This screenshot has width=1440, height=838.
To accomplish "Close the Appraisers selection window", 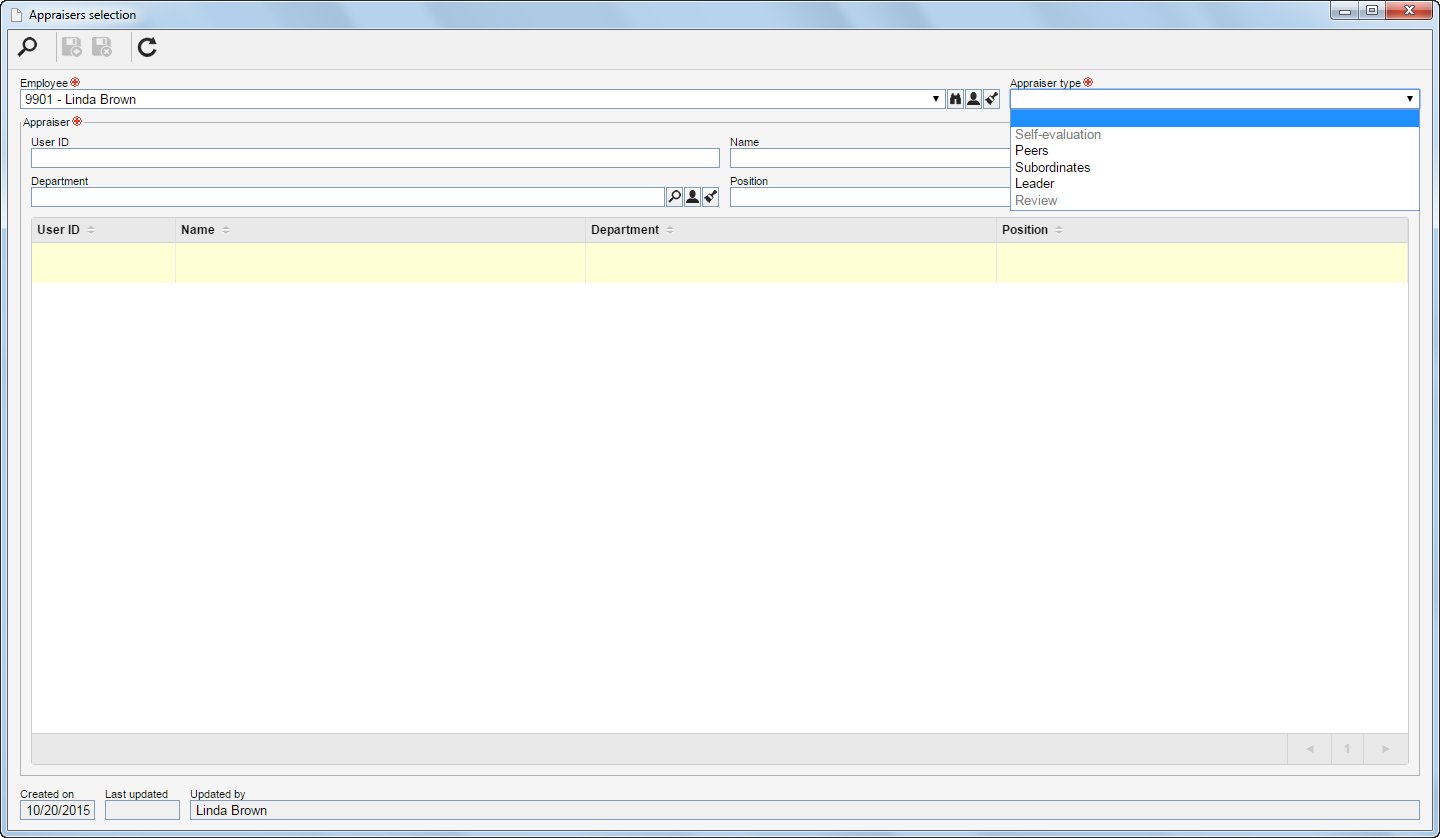I will (1410, 11).
